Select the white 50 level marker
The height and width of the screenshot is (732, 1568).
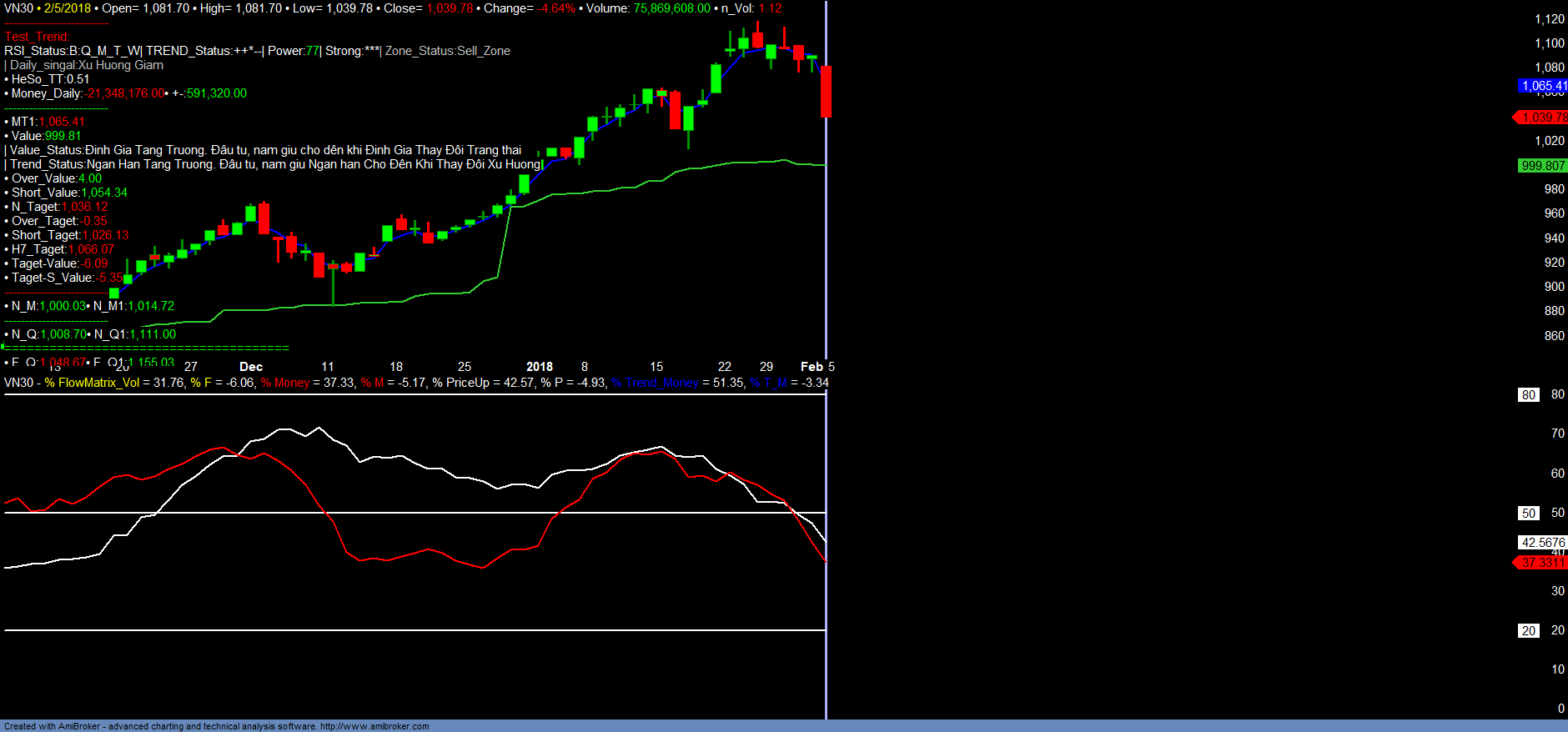point(1528,514)
